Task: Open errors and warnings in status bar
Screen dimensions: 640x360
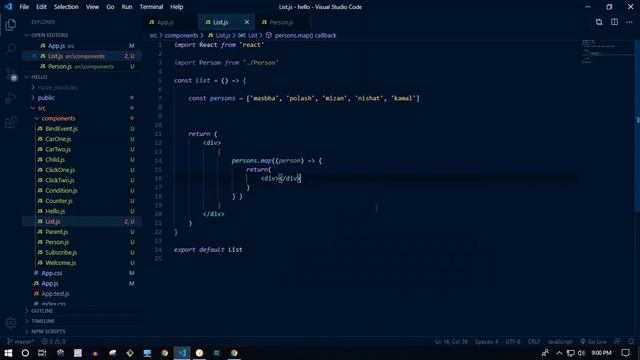Action: (53, 341)
